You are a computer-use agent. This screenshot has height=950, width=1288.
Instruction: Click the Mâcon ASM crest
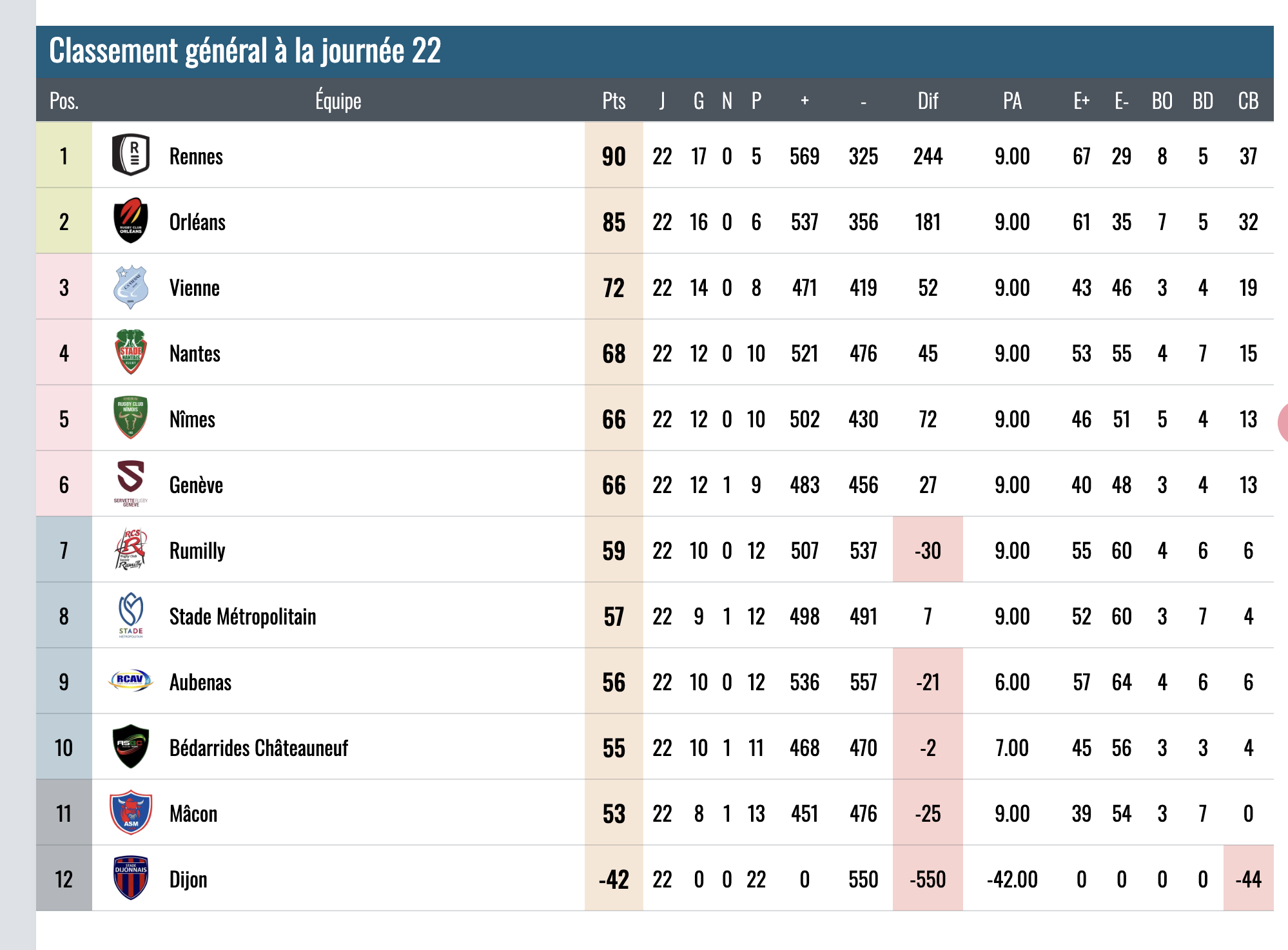[x=131, y=812]
